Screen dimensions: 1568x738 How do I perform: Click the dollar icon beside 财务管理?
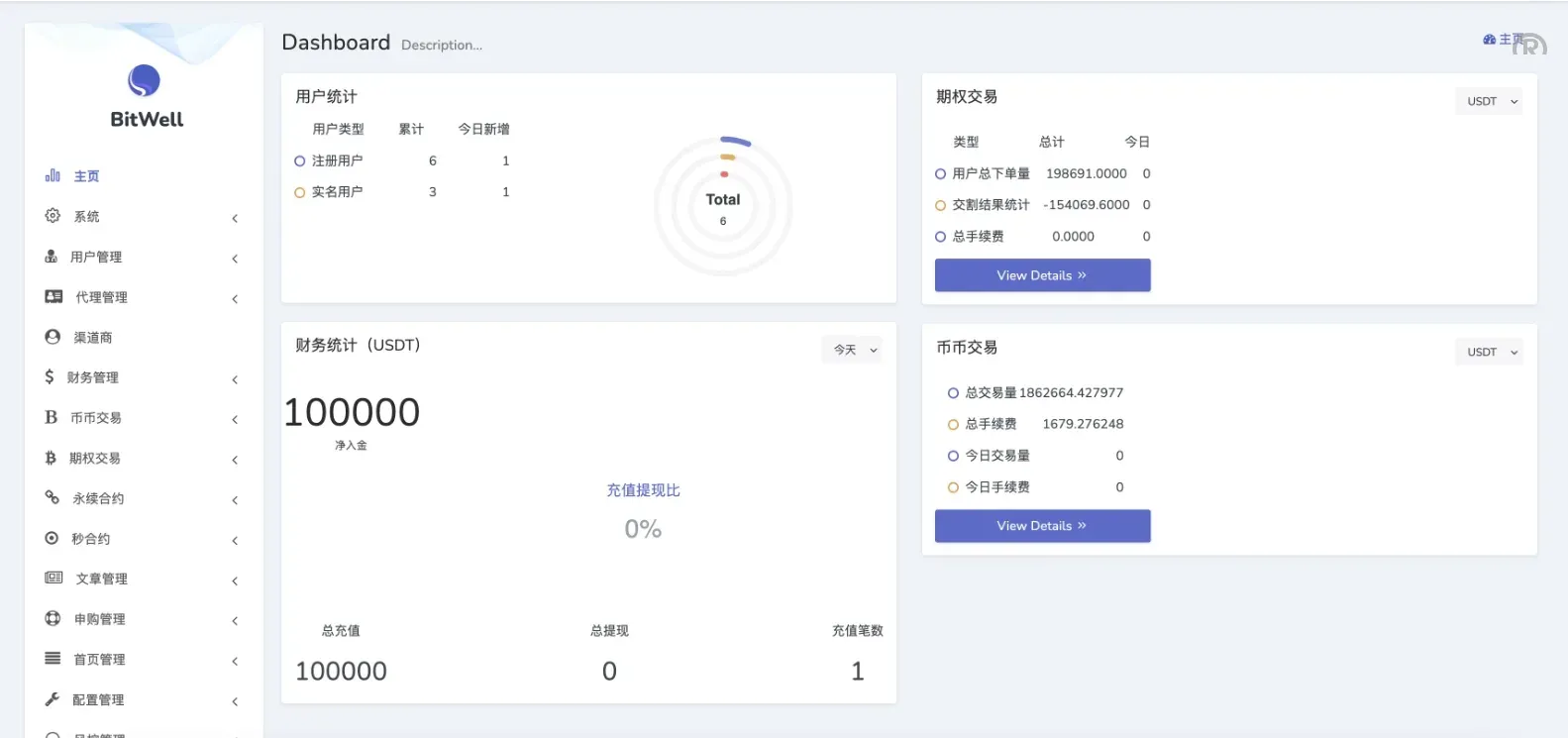point(50,376)
